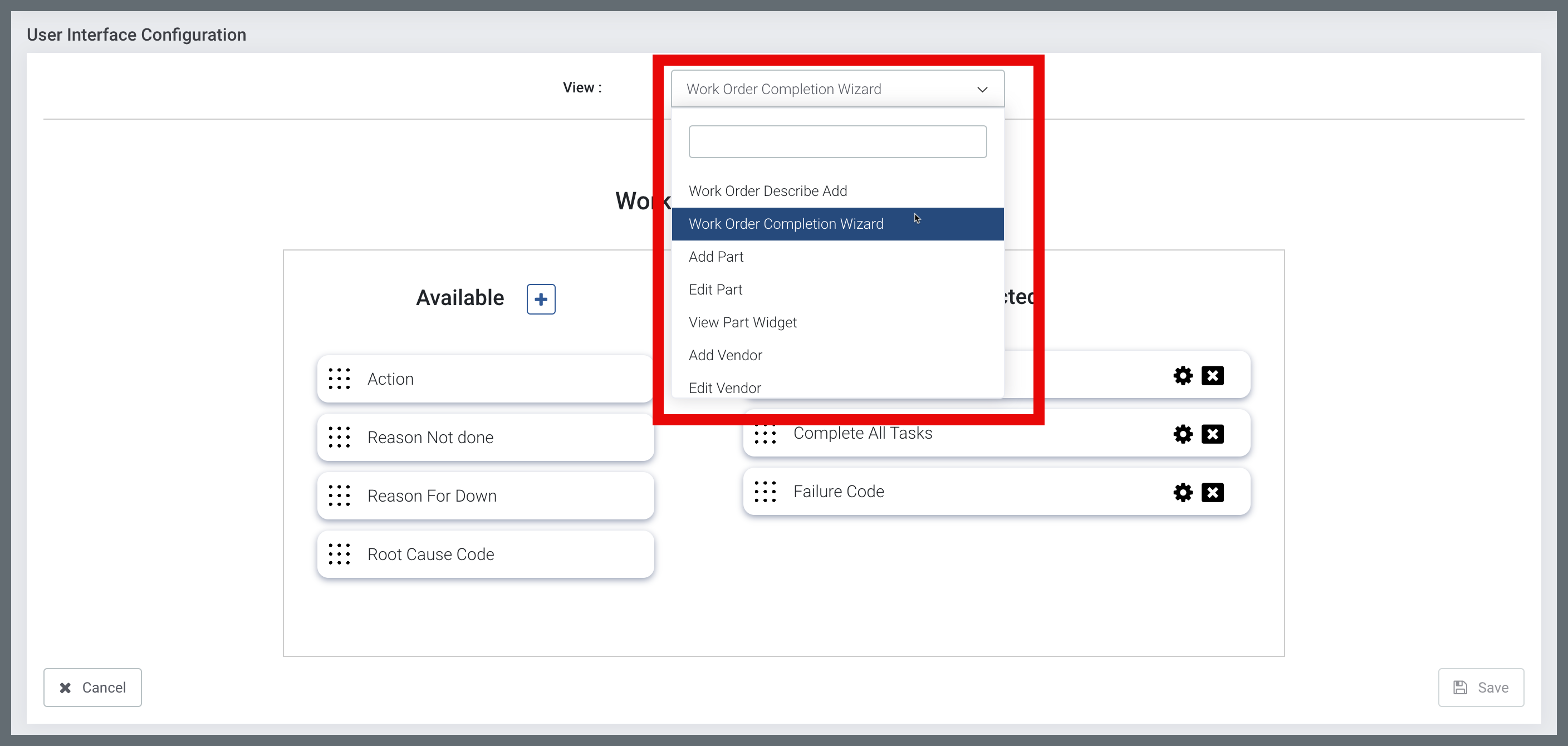
Task: Click drag handle of Reason For Down
Action: 339,495
